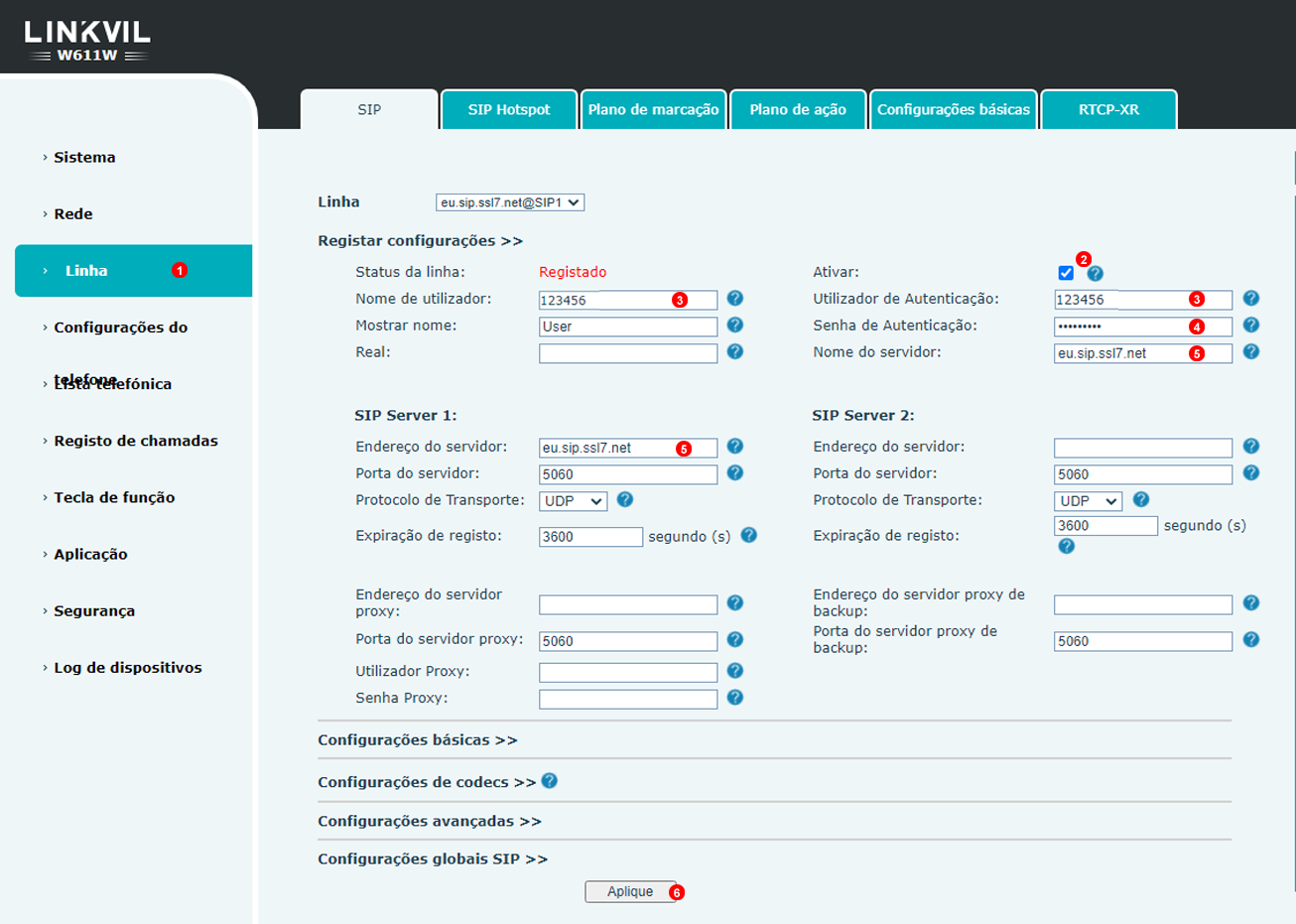Open the Plano de marcação tab

(x=653, y=110)
